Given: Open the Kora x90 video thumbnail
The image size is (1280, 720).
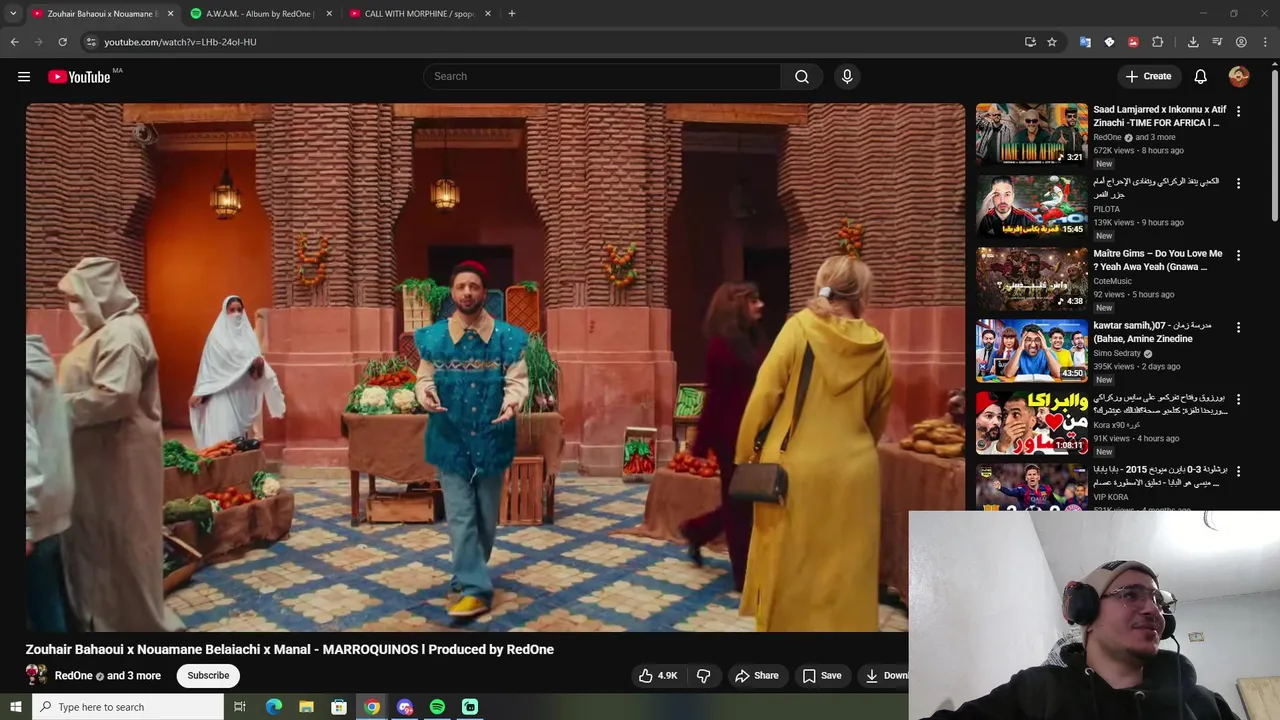Looking at the screenshot, I should tap(1032, 422).
